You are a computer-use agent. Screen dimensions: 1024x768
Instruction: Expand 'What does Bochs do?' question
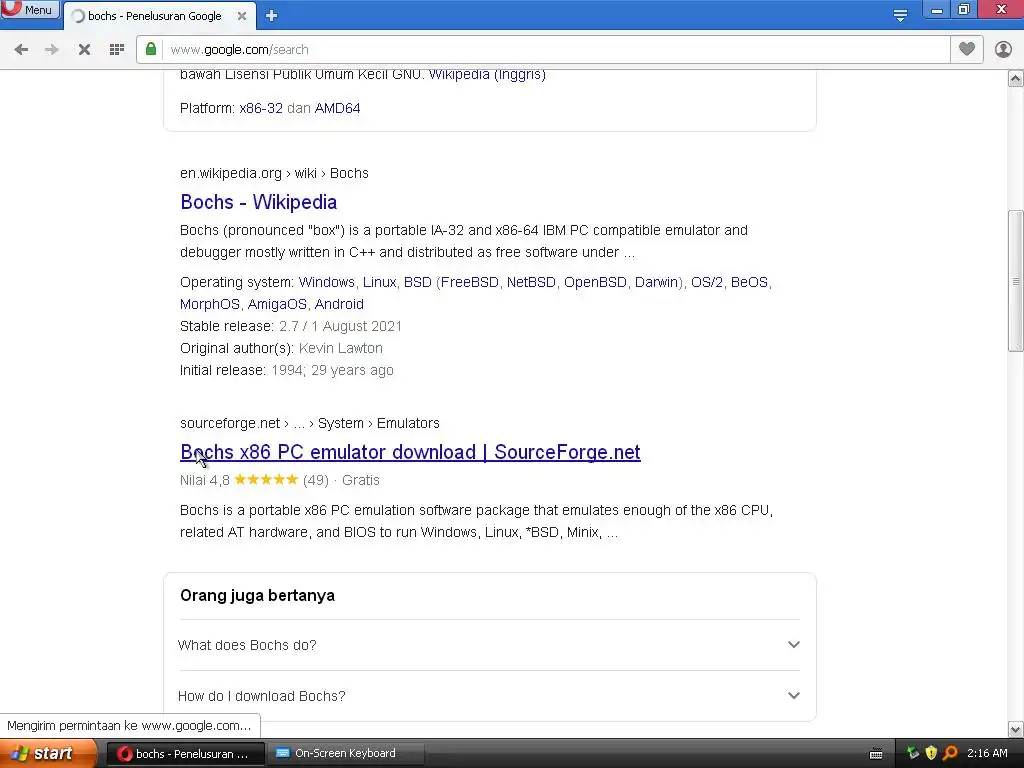(x=489, y=645)
